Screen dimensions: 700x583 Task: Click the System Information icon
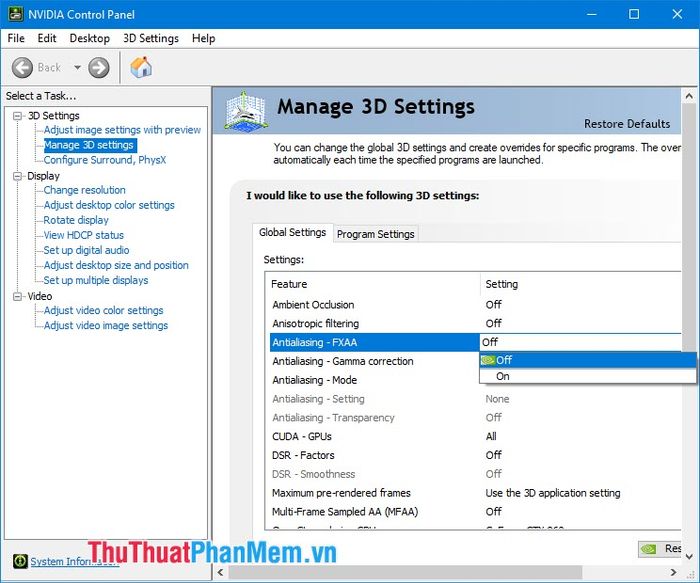[x=20, y=561]
